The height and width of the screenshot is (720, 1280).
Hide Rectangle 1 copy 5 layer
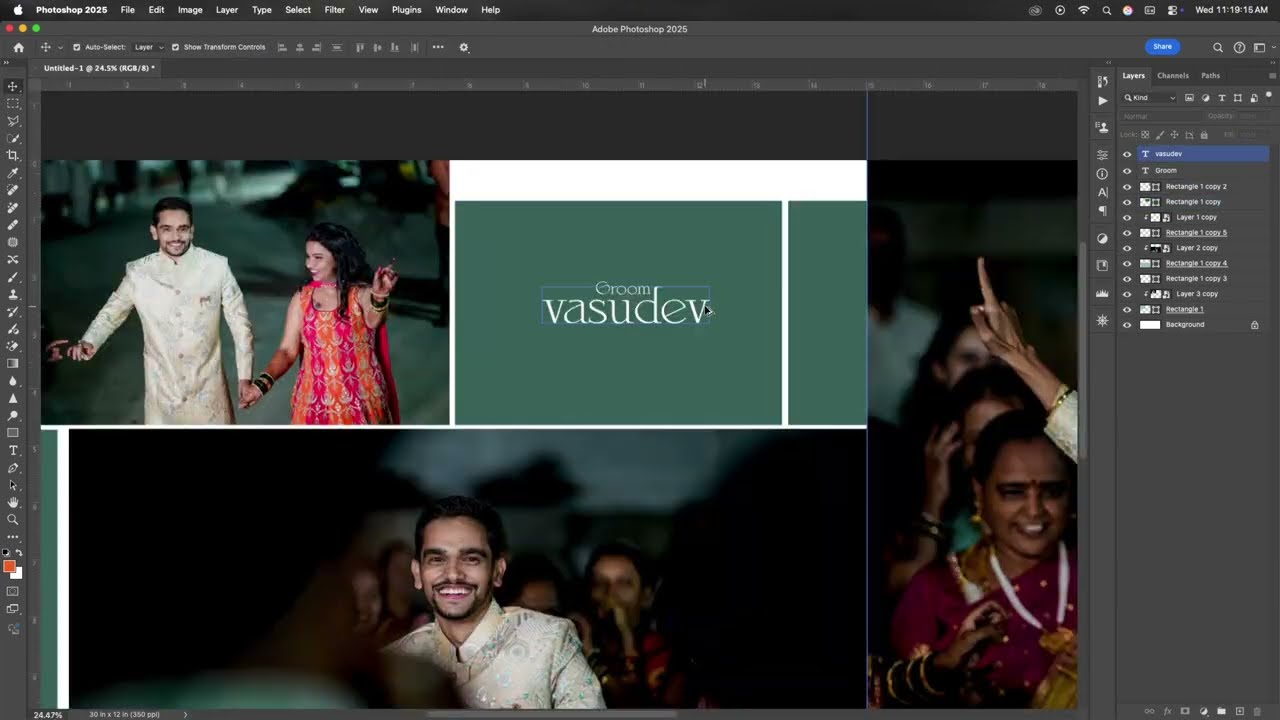(1127, 233)
